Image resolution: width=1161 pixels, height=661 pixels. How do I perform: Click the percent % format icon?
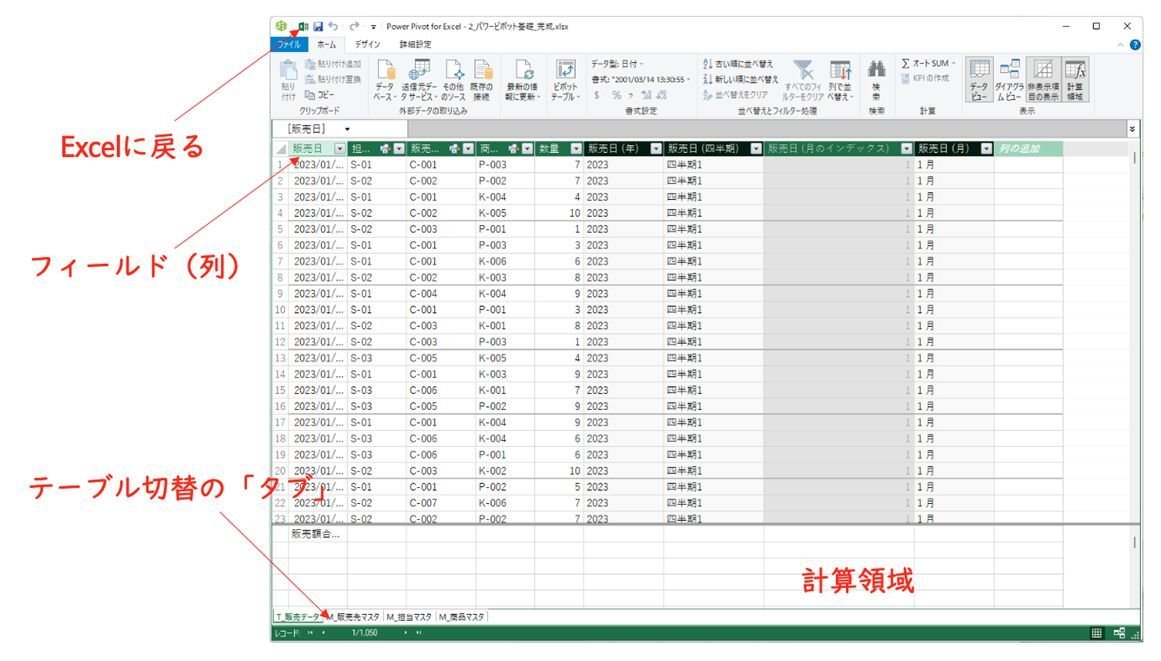(x=616, y=95)
